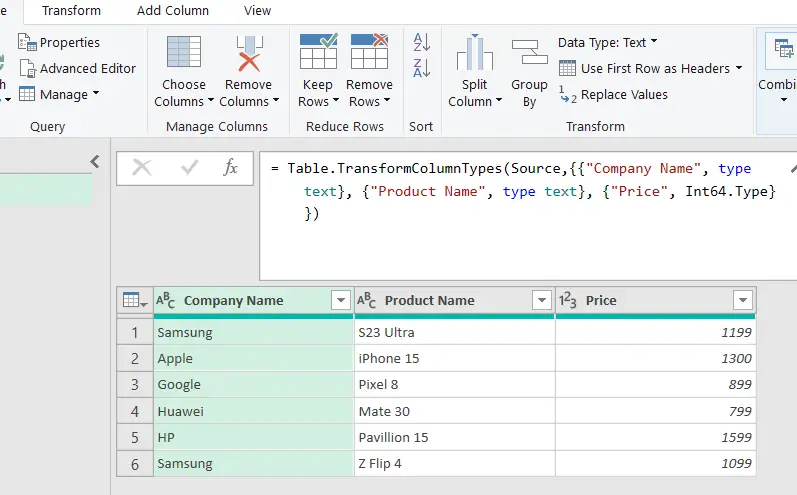Select row number 4
The height and width of the screenshot is (495, 797).
[x=135, y=411]
